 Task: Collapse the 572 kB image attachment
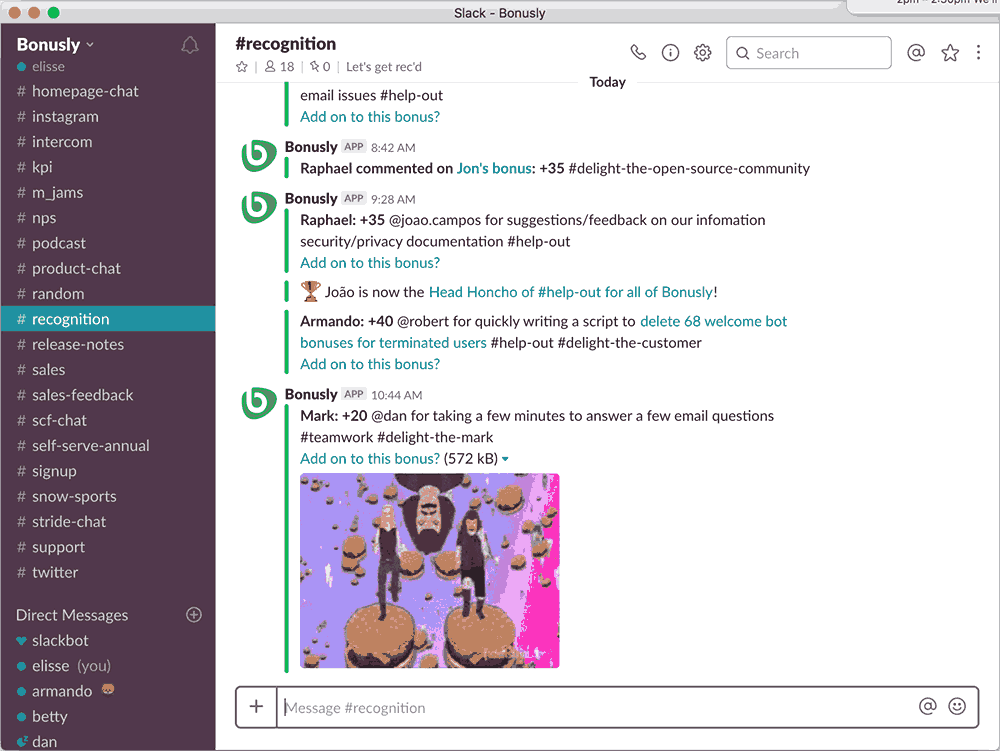pyautogui.click(x=505, y=459)
